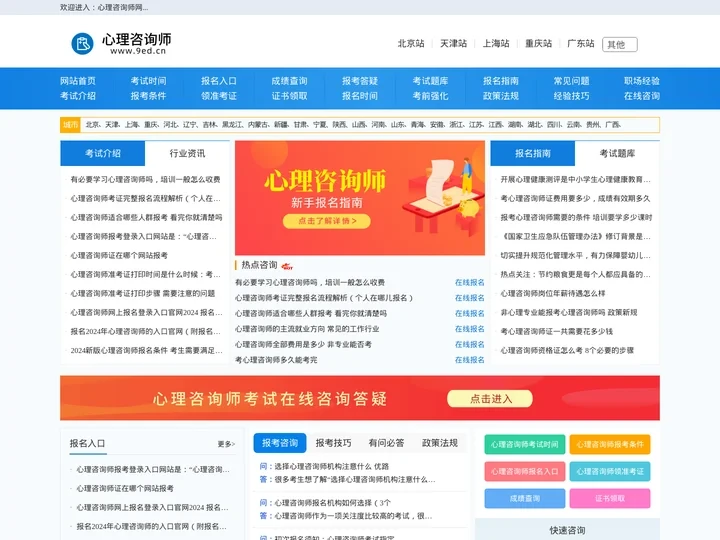Open 考前强化 in the navigation bar

(x=430, y=96)
